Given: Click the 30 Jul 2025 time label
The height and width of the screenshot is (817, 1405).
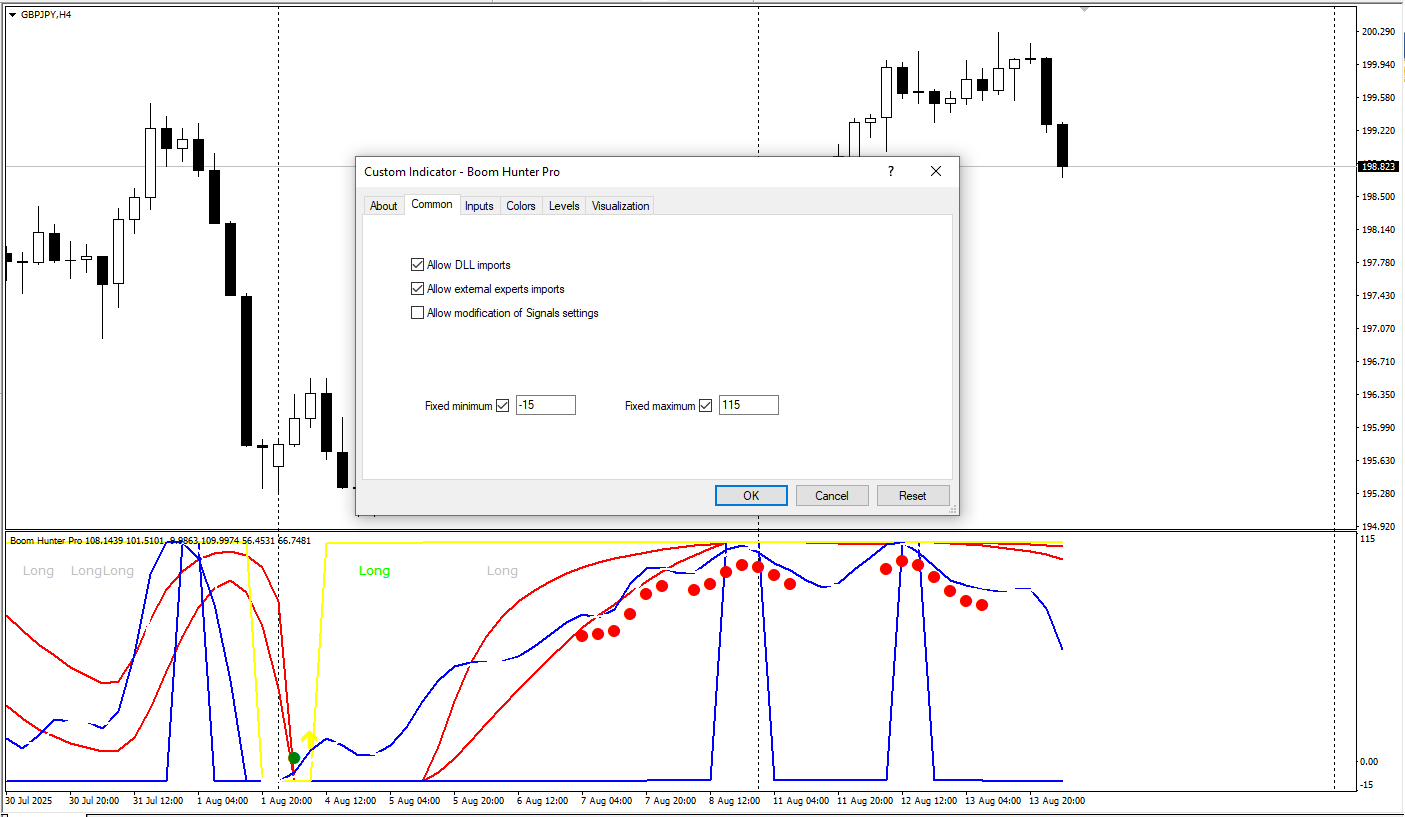Looking at the screenshot, I should (x=28, y=801).
